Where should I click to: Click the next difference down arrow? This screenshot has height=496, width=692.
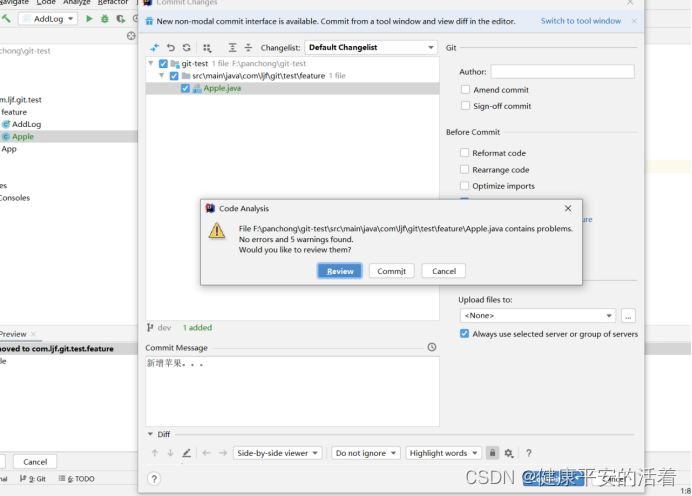170,453
